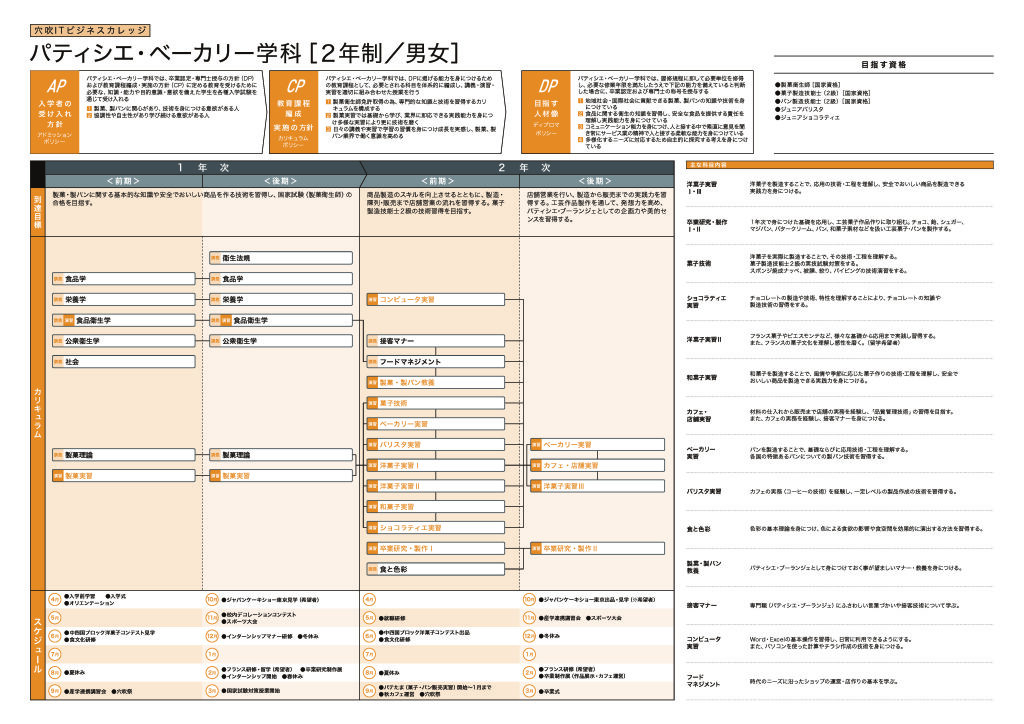This screenshot has width=1024, height=724.
Task: Select the 入学前学習 schedule entry
Action: click(80, 597)
